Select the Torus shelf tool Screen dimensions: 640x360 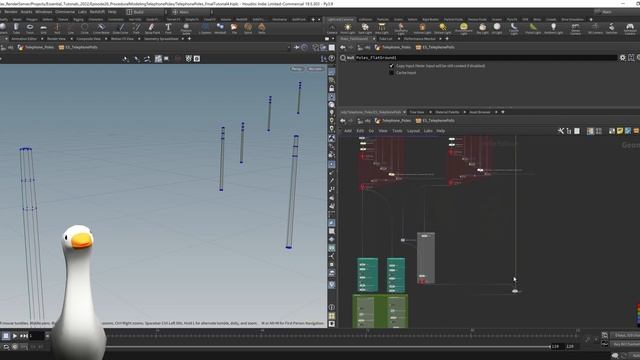click(x=30, y=29)
